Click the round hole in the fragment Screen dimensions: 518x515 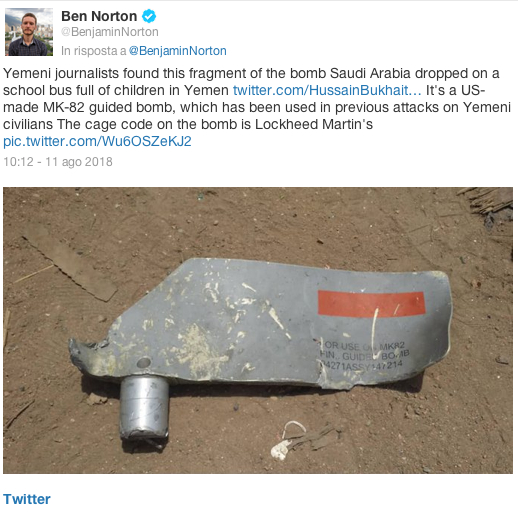[x=144, y=363]
